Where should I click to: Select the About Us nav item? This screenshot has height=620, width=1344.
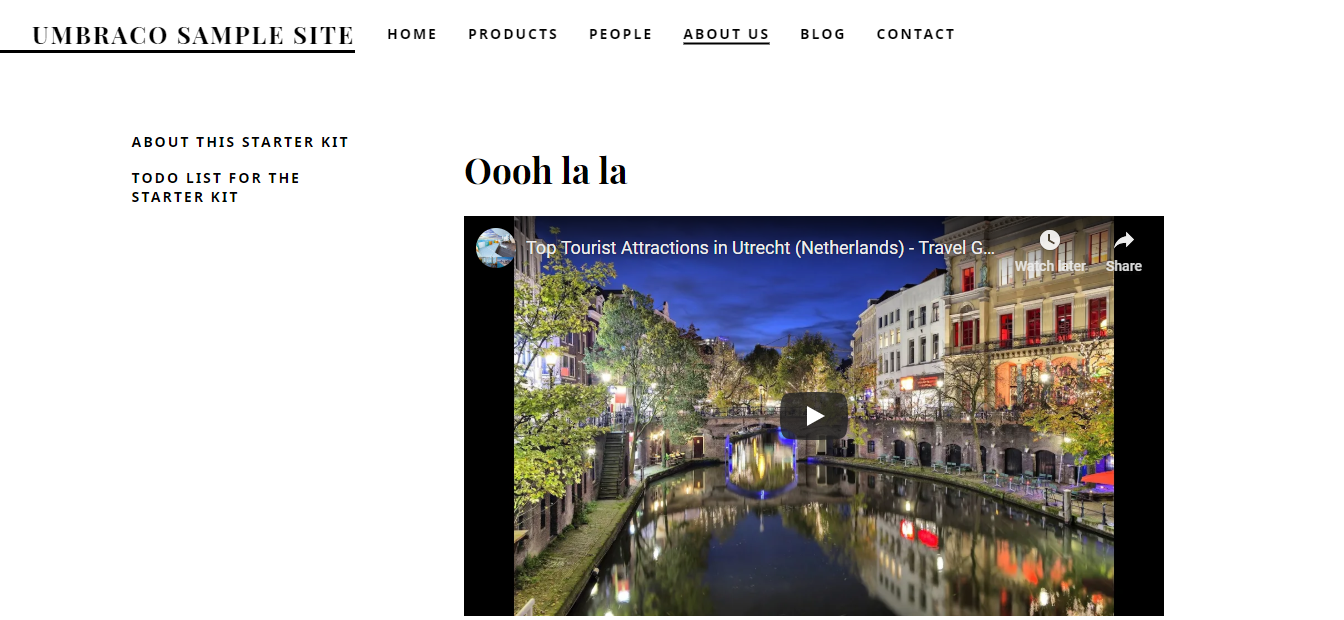click(x=726, y=34)
